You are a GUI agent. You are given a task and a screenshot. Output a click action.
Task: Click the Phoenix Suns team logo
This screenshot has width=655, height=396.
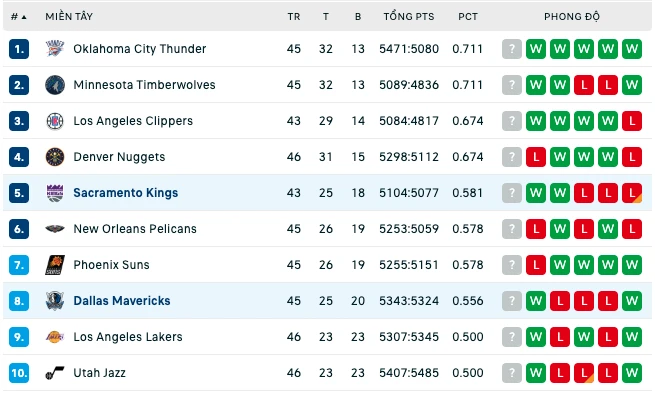click(x=55, y=265)
